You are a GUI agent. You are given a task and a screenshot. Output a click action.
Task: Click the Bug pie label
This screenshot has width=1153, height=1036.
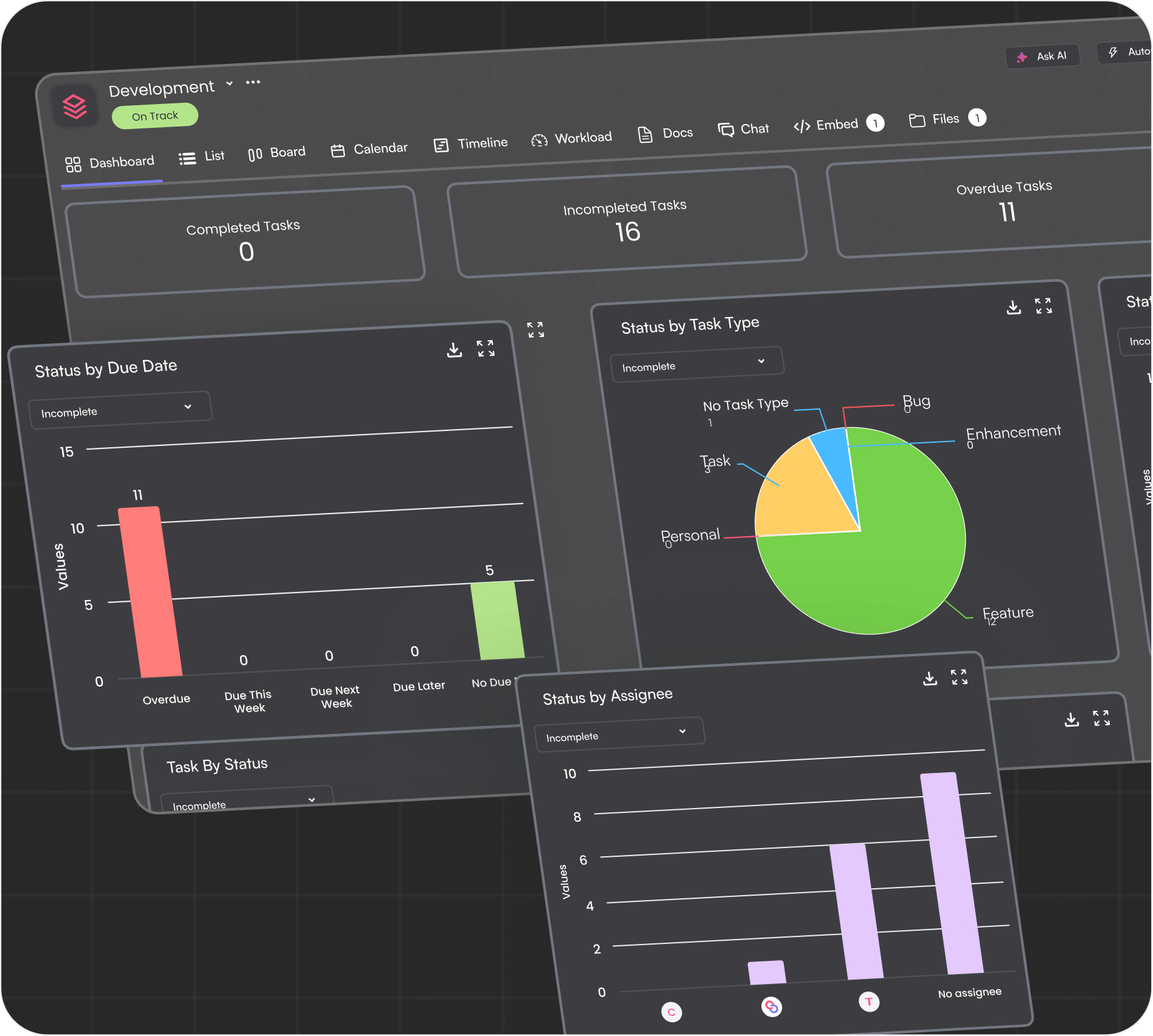point(917,401)
